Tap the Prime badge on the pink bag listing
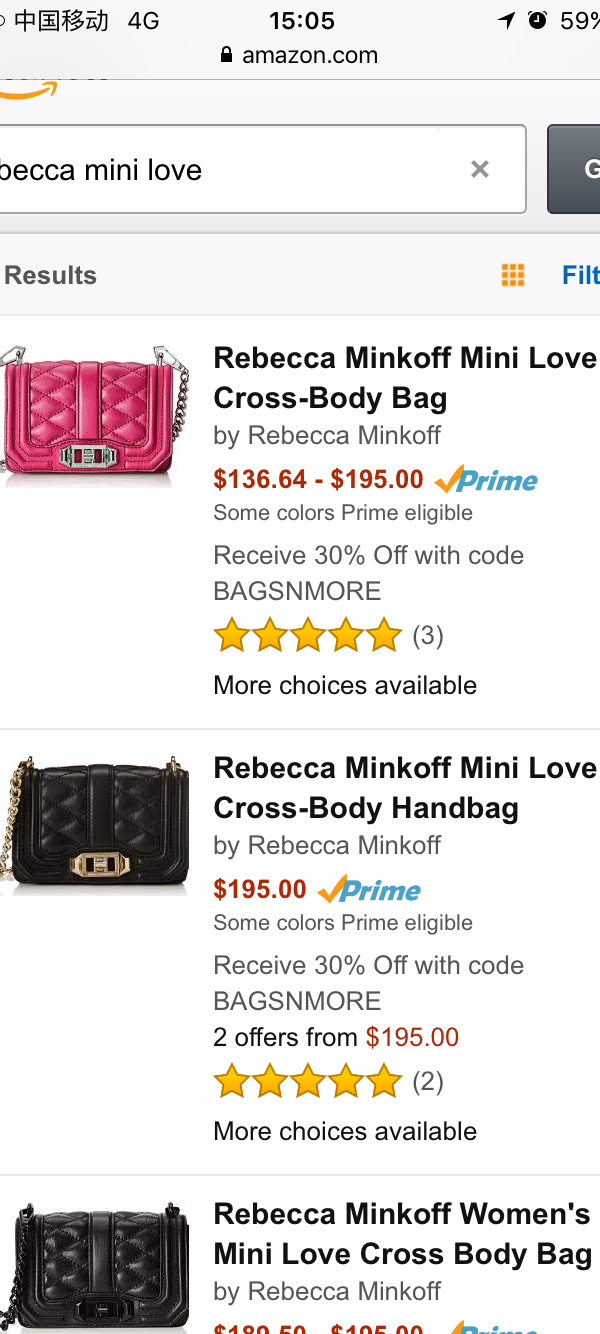This screenshot has height=1334, width=600. [487, 480]
